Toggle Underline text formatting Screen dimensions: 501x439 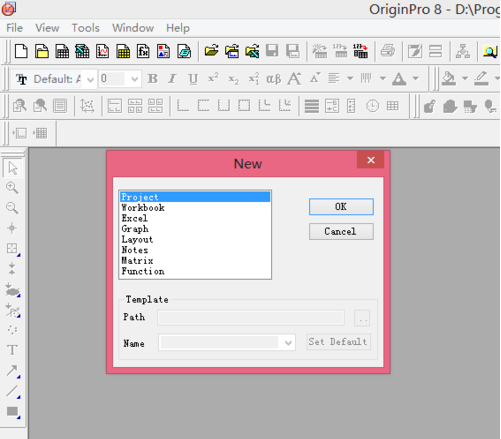pos(193,79)
